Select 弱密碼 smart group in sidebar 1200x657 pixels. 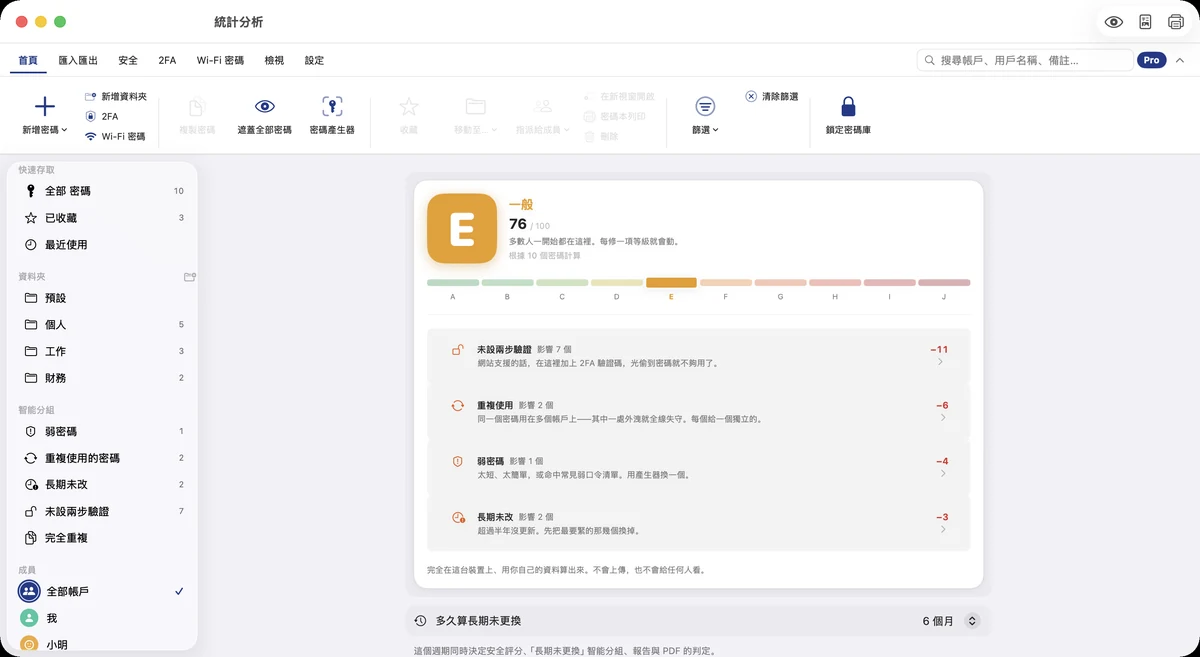pyautogui.click(x=103, y=431)
